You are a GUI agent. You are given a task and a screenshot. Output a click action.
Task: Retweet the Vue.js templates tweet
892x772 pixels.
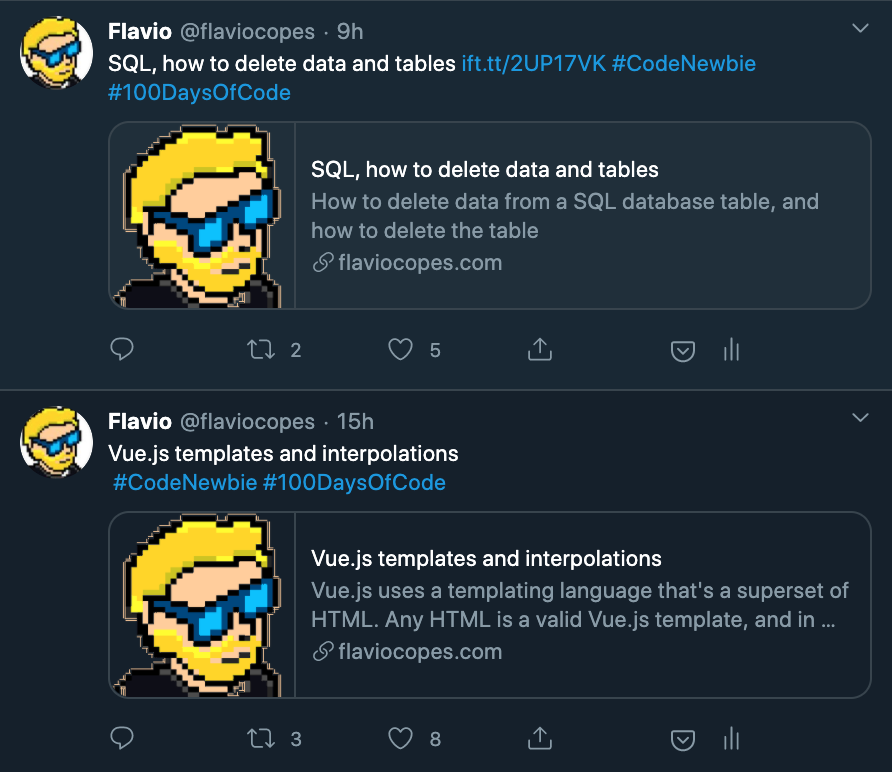(x=259, y=738)
